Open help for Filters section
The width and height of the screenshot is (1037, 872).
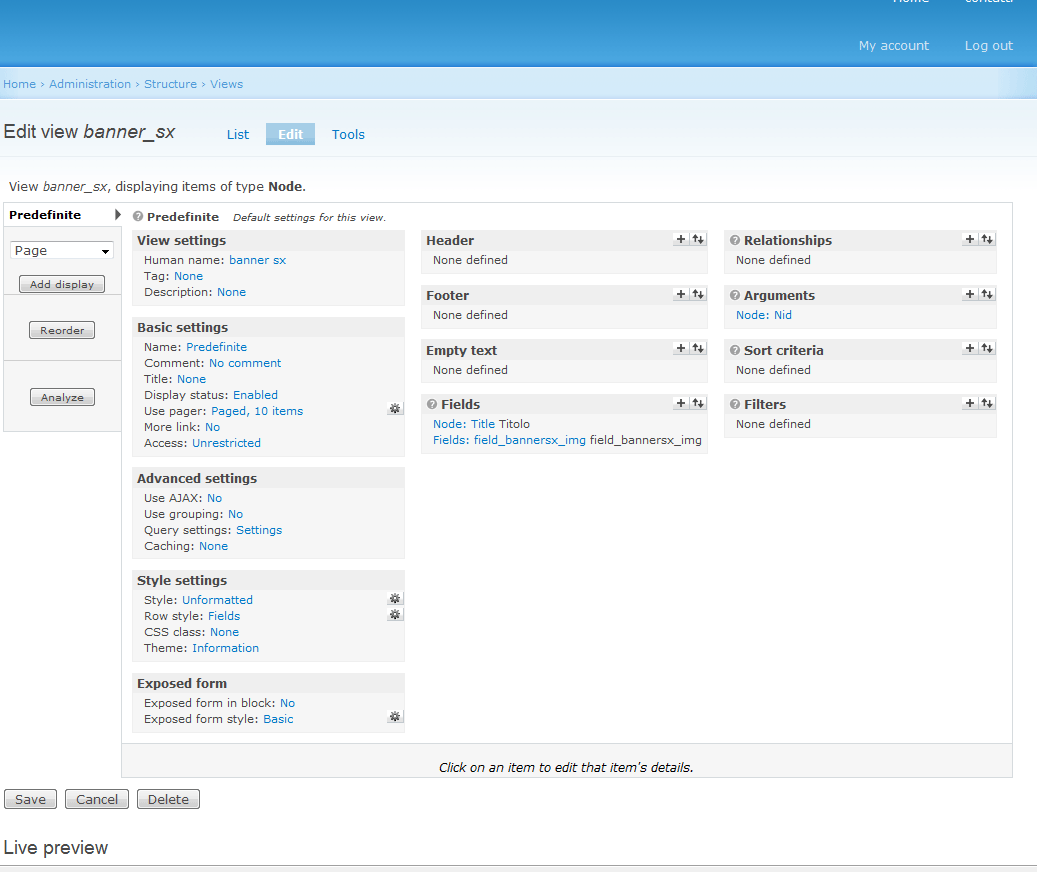point(735,404)
